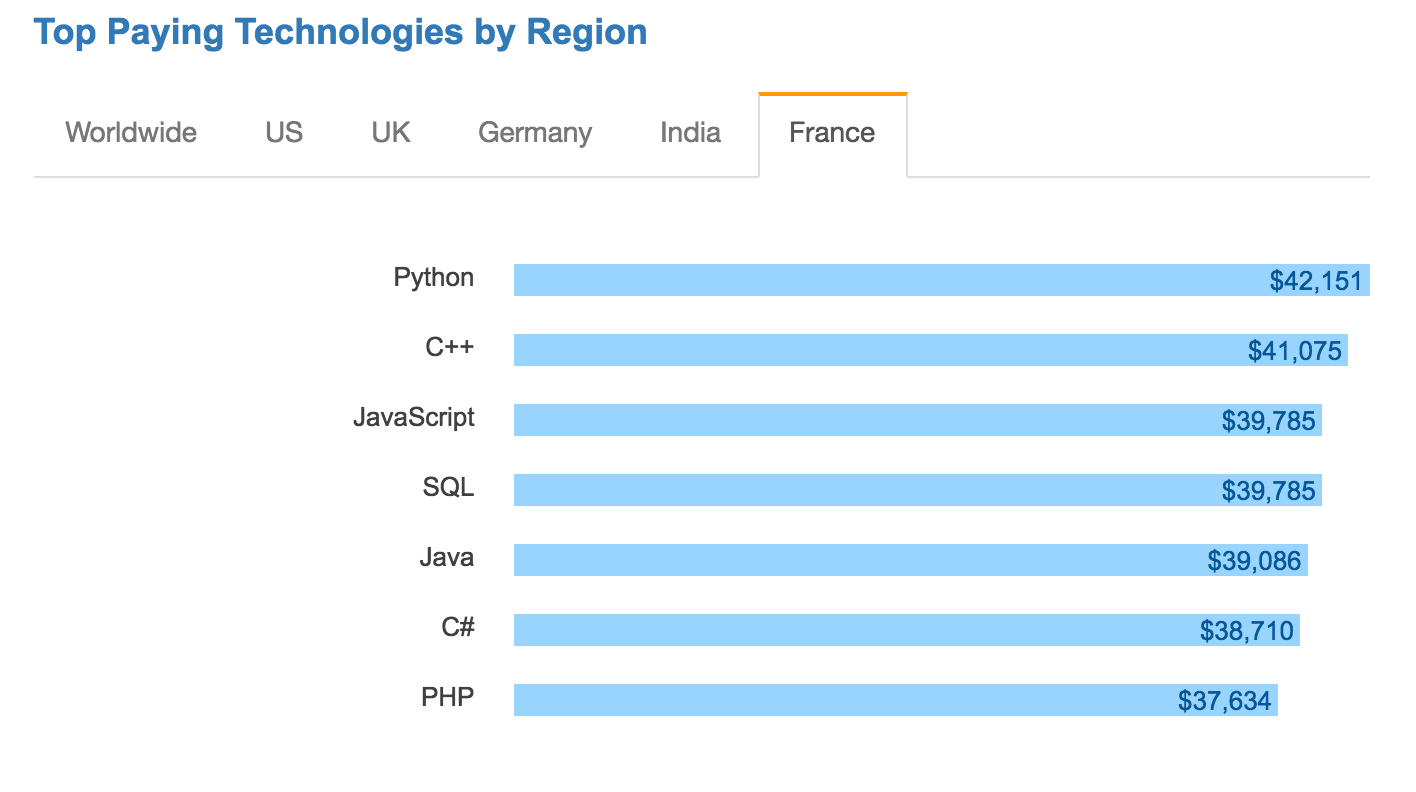
Task: Click the $42,151 value label
Action: [1316, 281]
